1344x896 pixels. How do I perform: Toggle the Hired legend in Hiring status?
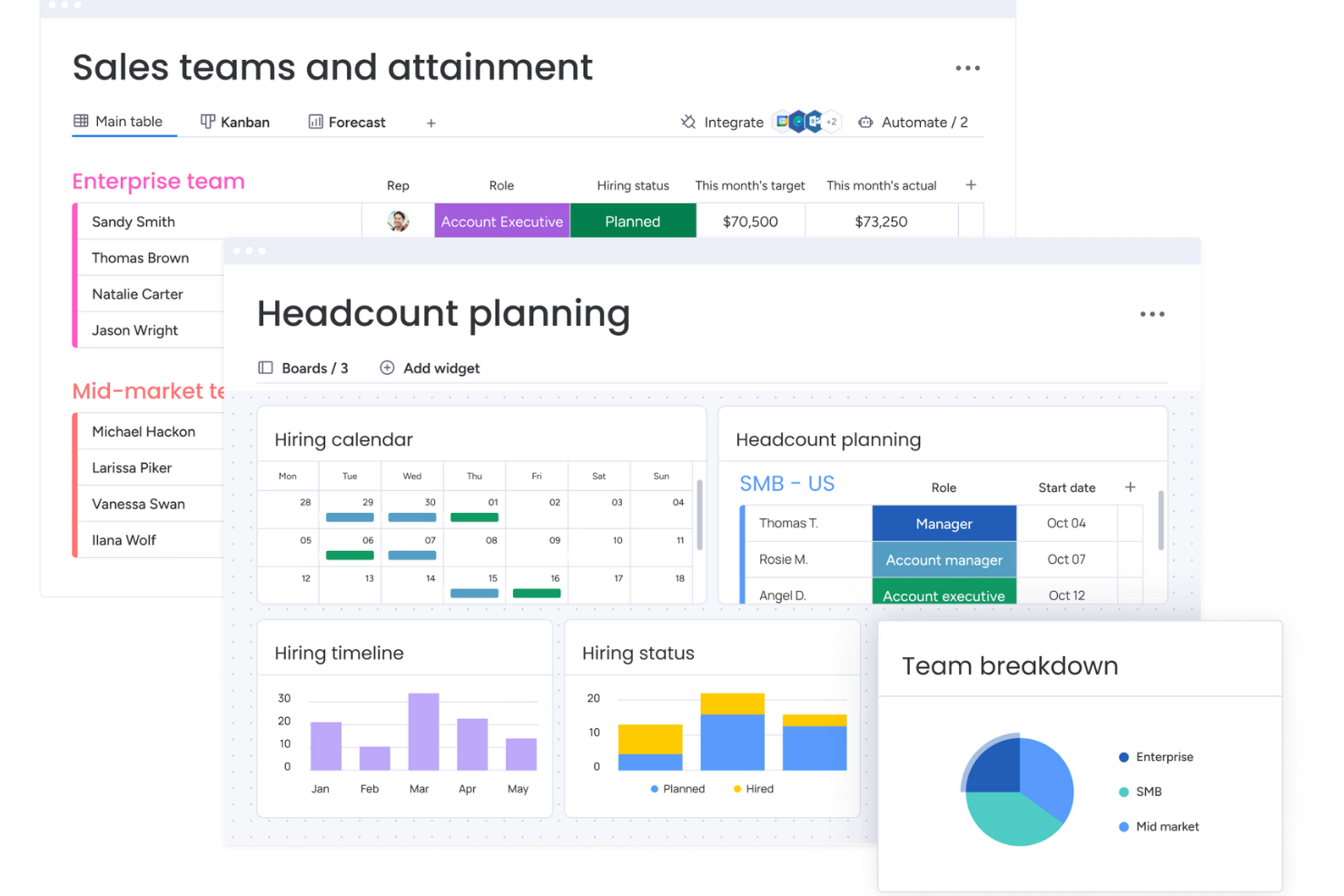coord(754,789)
